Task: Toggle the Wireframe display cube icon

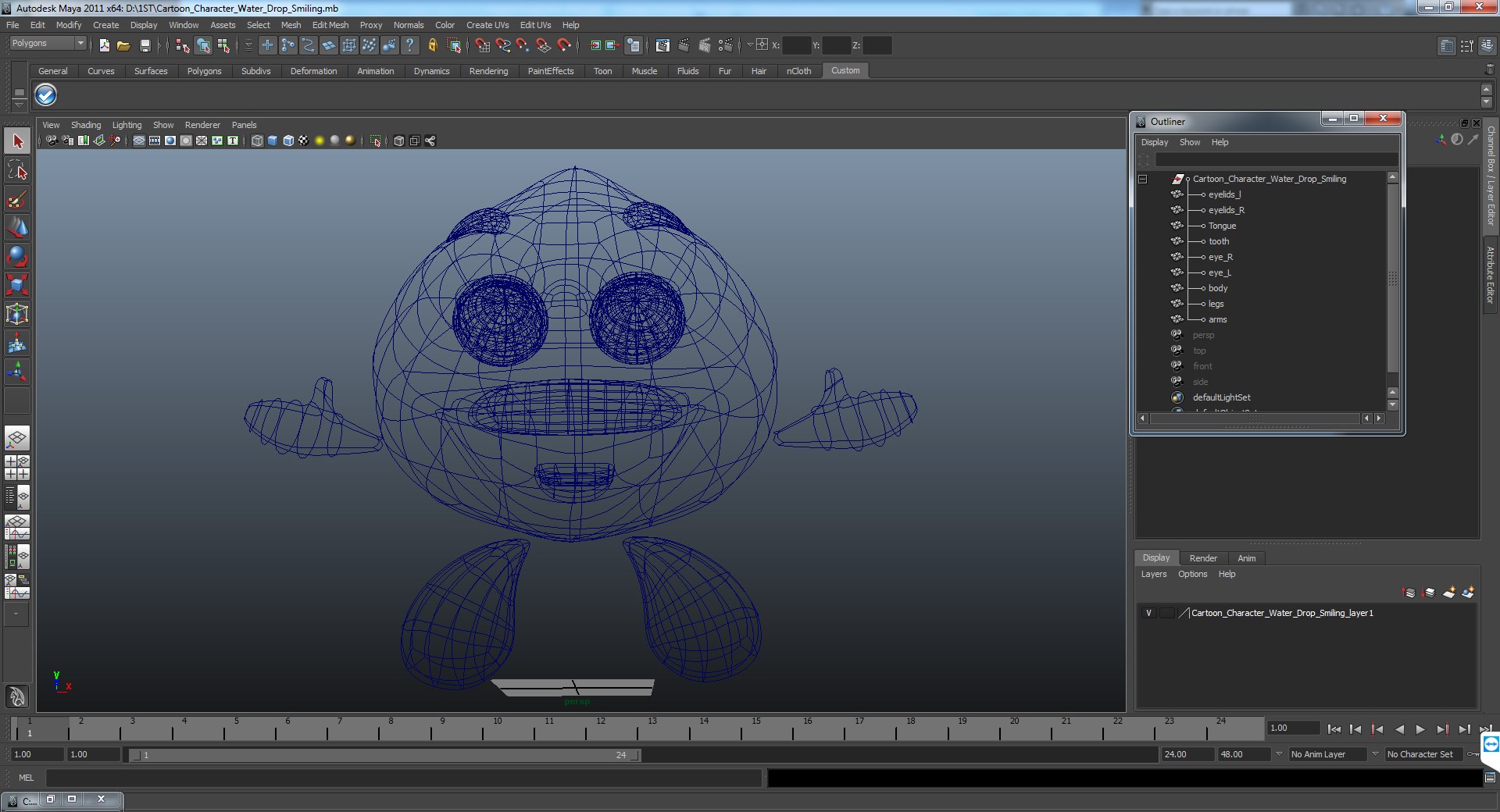Action: point(257,141)
